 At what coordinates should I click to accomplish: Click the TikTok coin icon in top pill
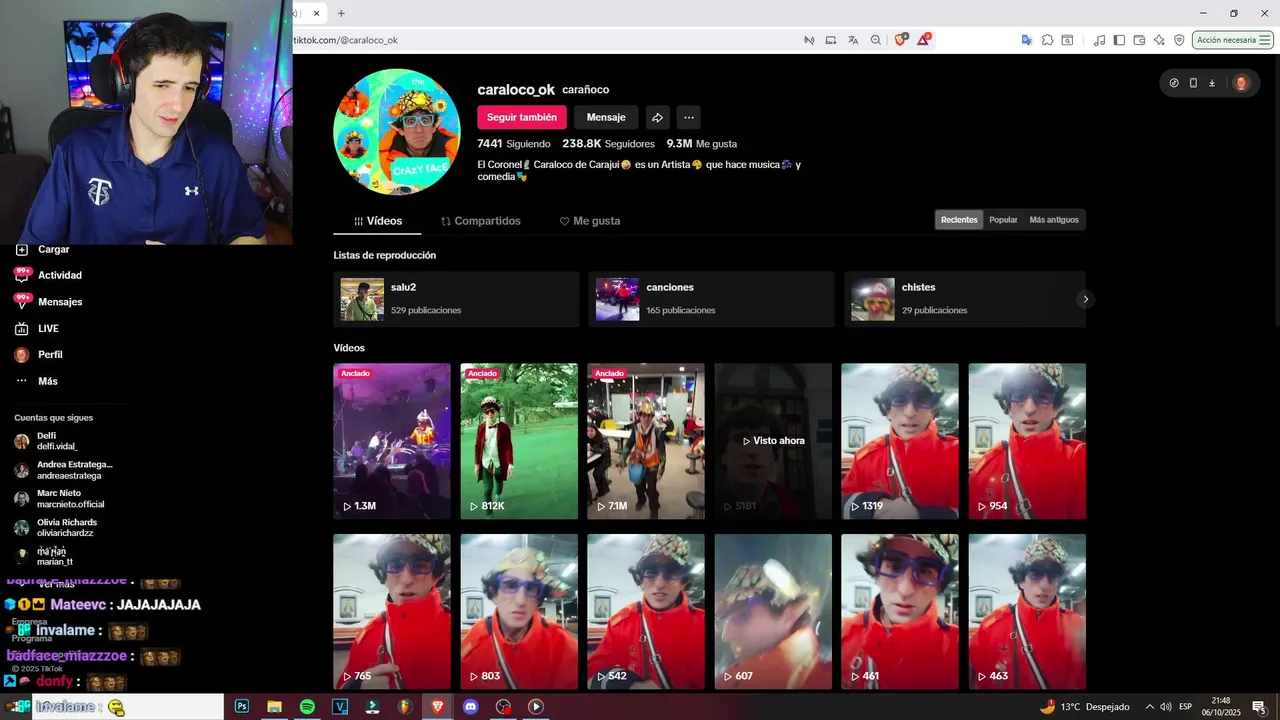coord(1174,83)
